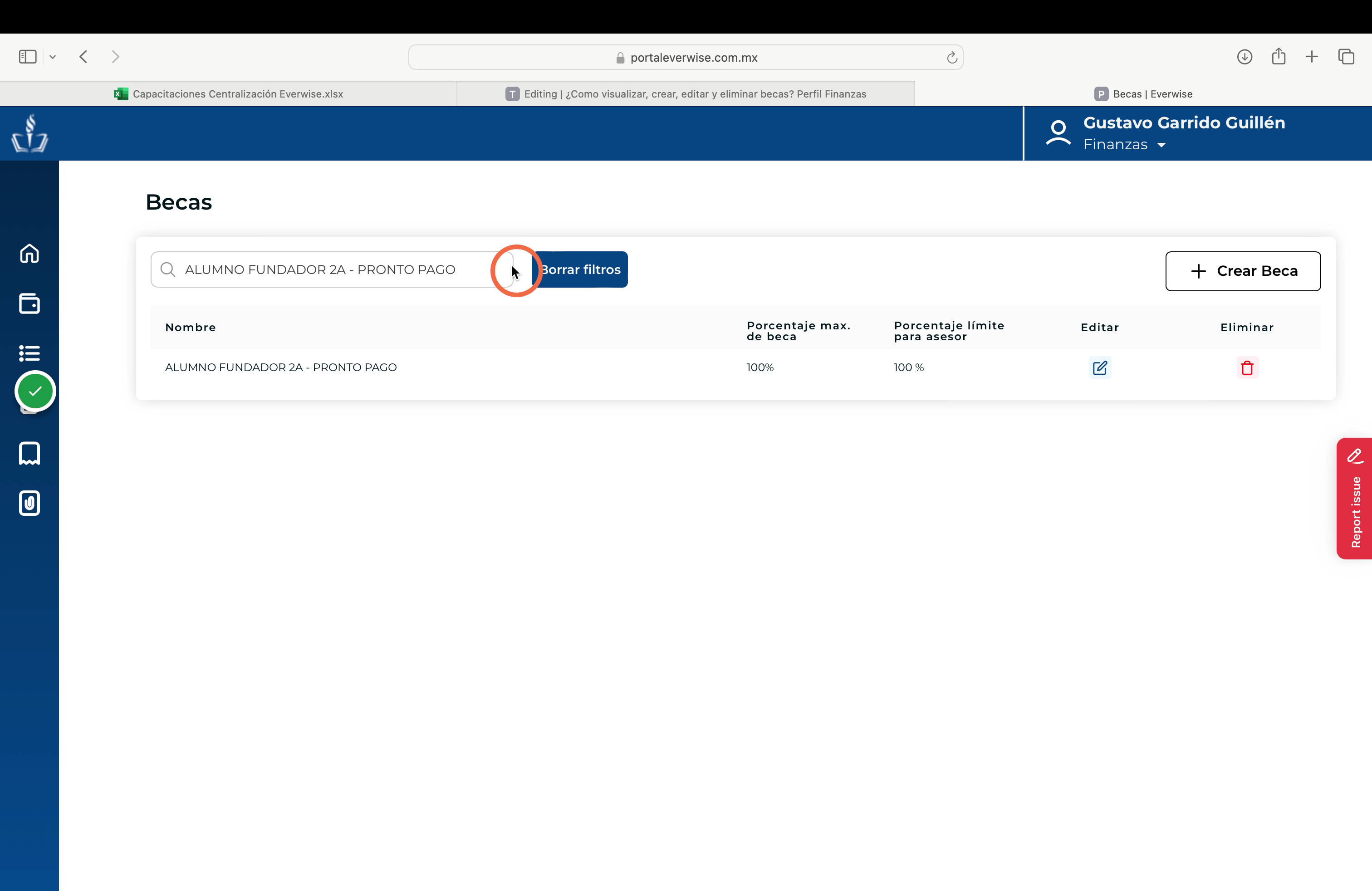
Task: Click the Crear Beca button
Action: click(x=1243, y=271)
